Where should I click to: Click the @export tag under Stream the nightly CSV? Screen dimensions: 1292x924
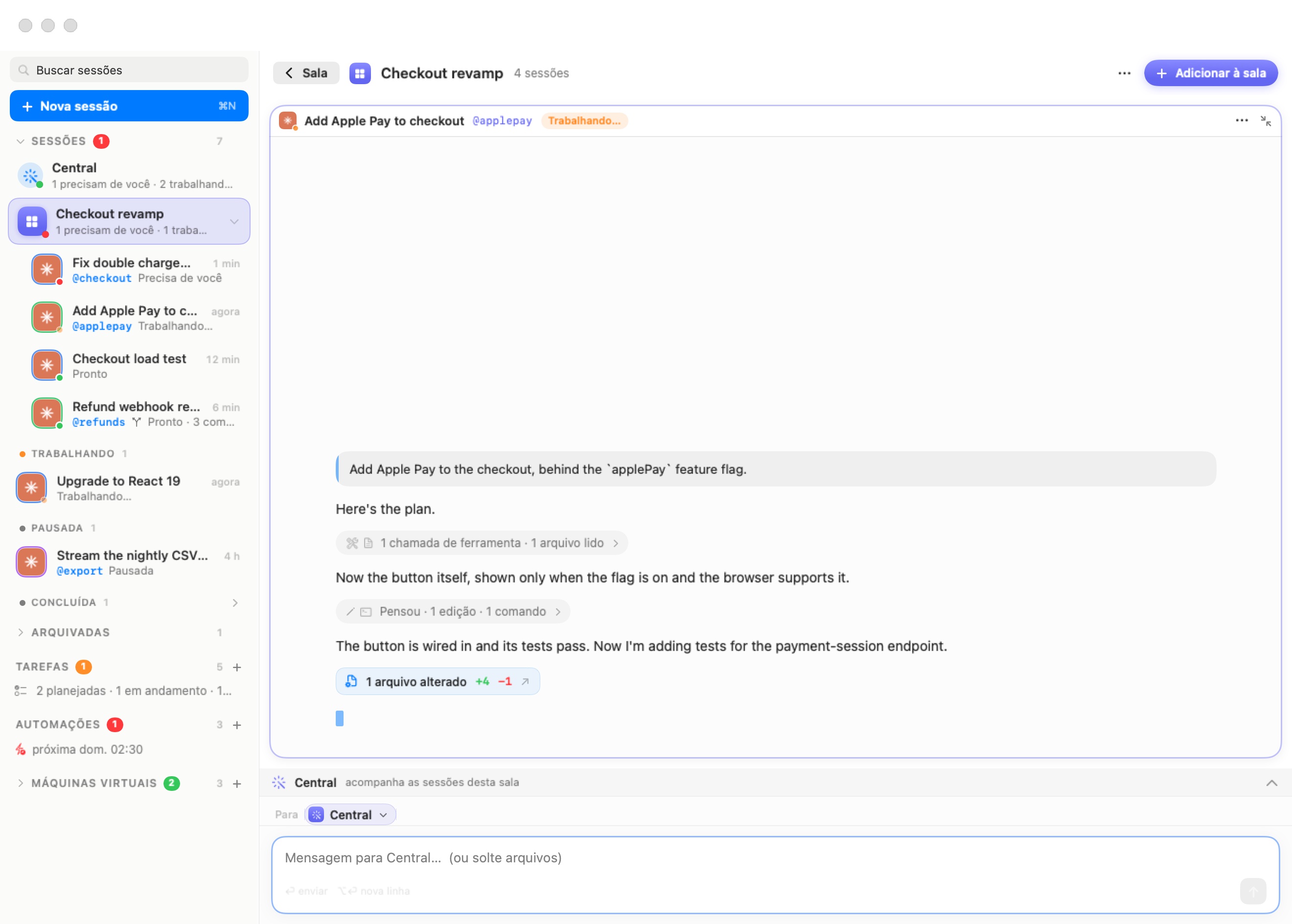click(80, 571)
